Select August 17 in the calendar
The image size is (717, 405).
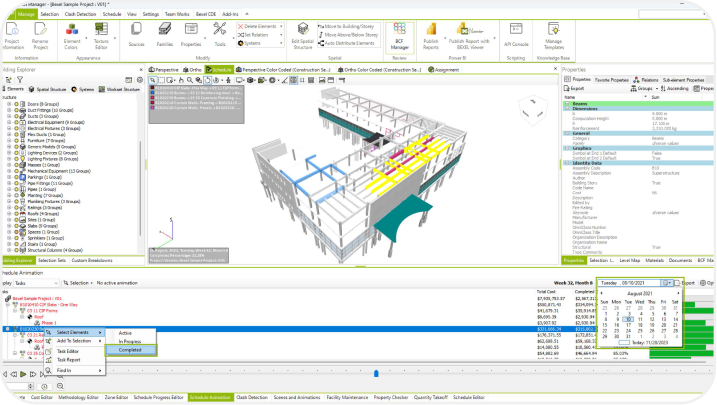(628, 325)
